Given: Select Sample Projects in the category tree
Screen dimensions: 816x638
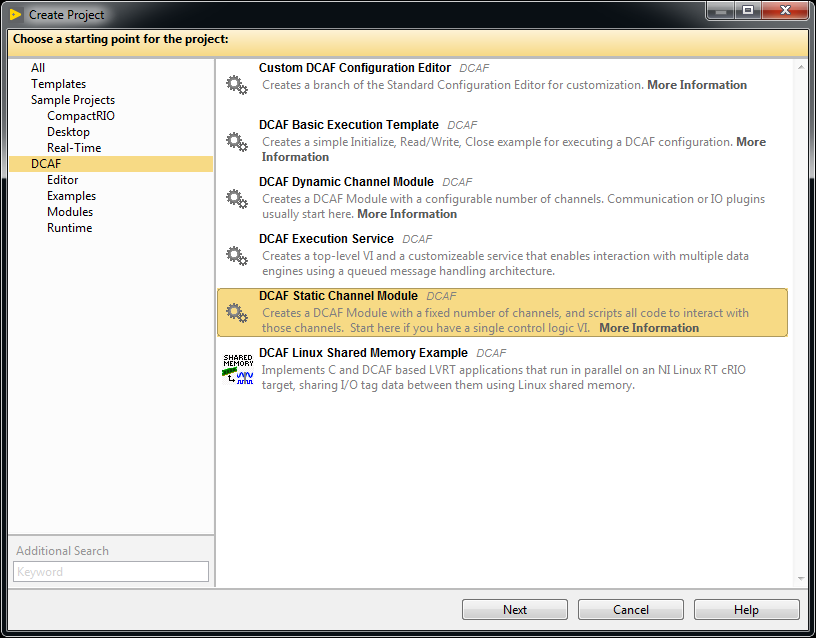Looking at the screenshot, I should pyautogui.click(x=72, y=100).
